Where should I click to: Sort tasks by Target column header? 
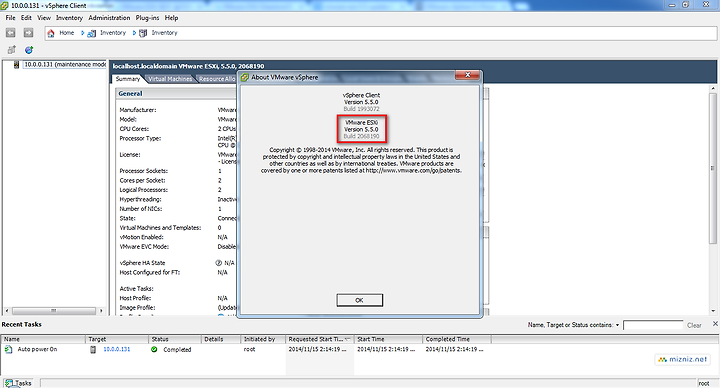pyautogui.click(x=118, y=339)
